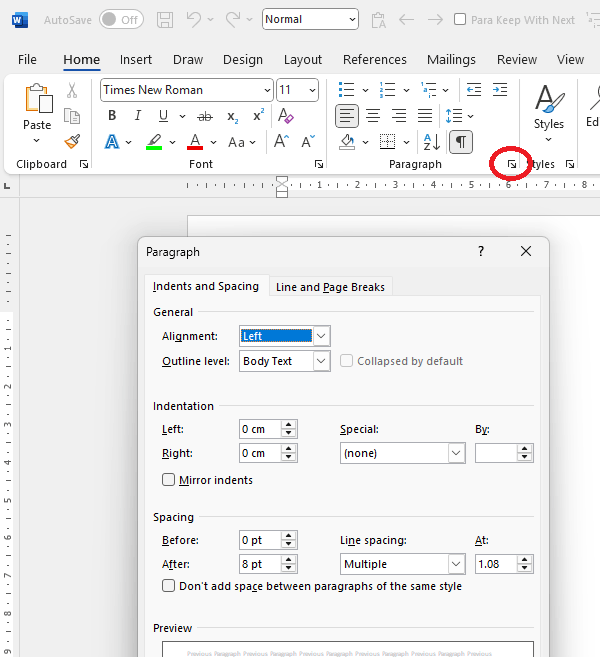Undo the last action
Image resolution: width=600 pixels, height=660 pixels.
pyautogui.click(x=194, y=19)
